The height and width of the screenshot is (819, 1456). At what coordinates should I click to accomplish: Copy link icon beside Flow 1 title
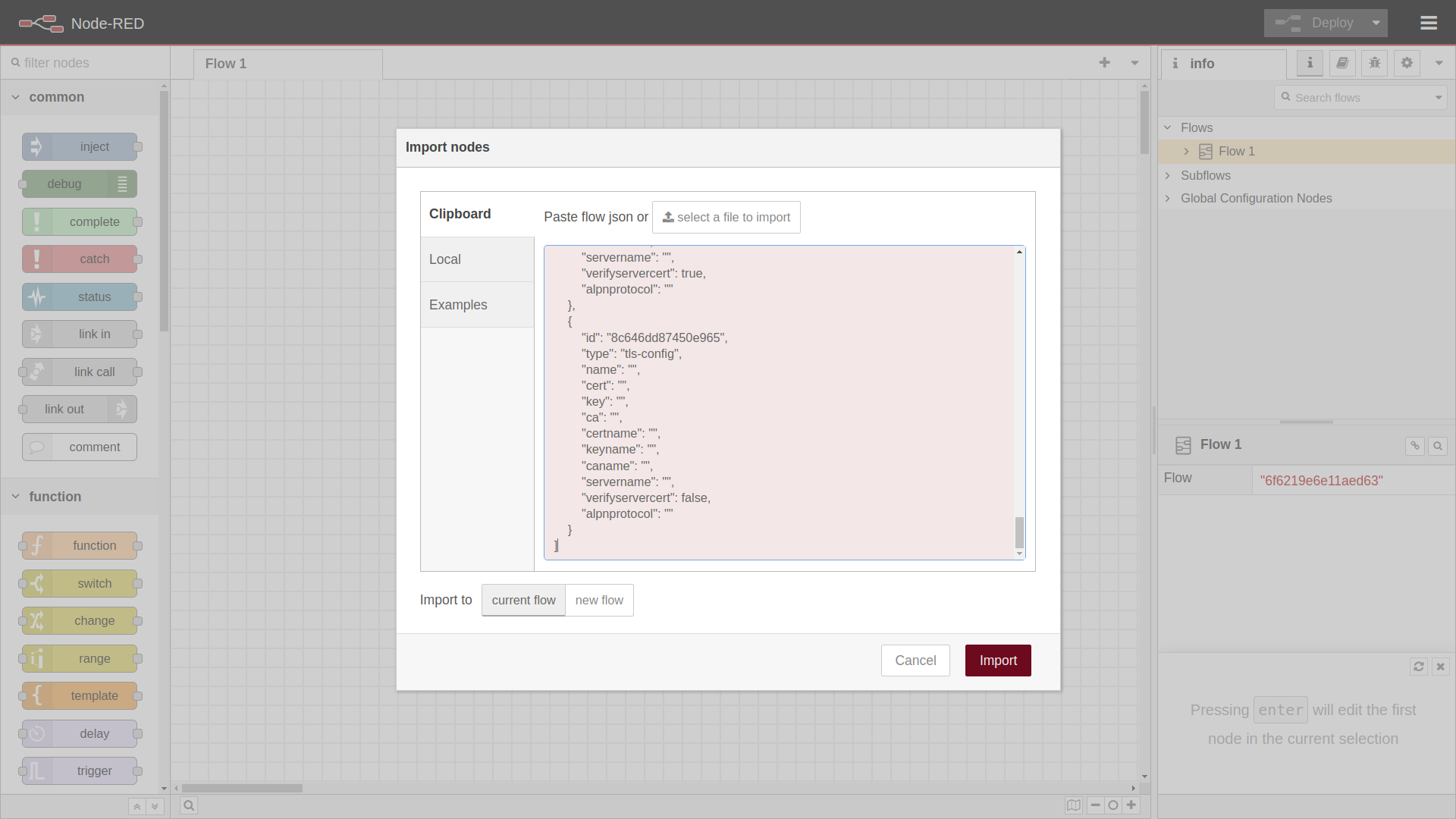(x=1415, y=446)
